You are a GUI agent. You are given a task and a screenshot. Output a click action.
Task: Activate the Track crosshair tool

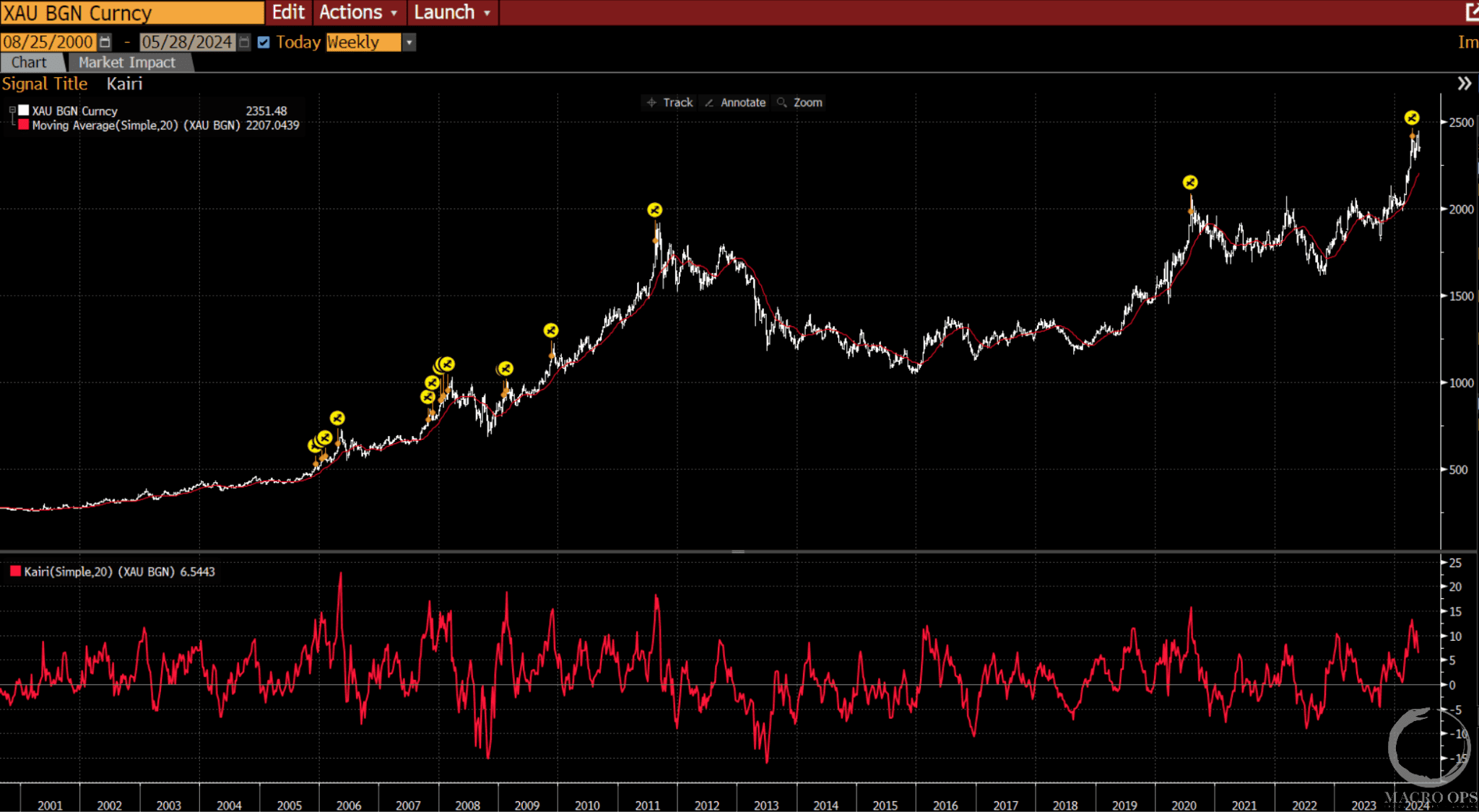coord(669,102)
